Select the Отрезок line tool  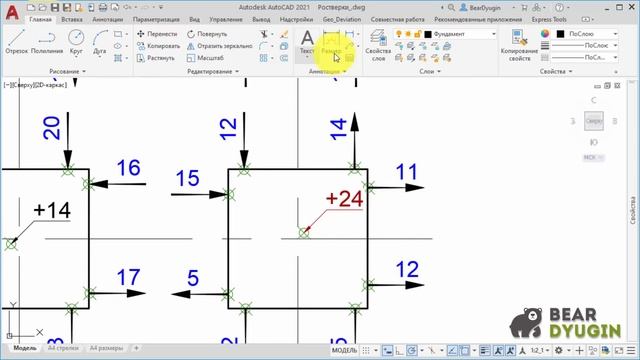[17, 42]
